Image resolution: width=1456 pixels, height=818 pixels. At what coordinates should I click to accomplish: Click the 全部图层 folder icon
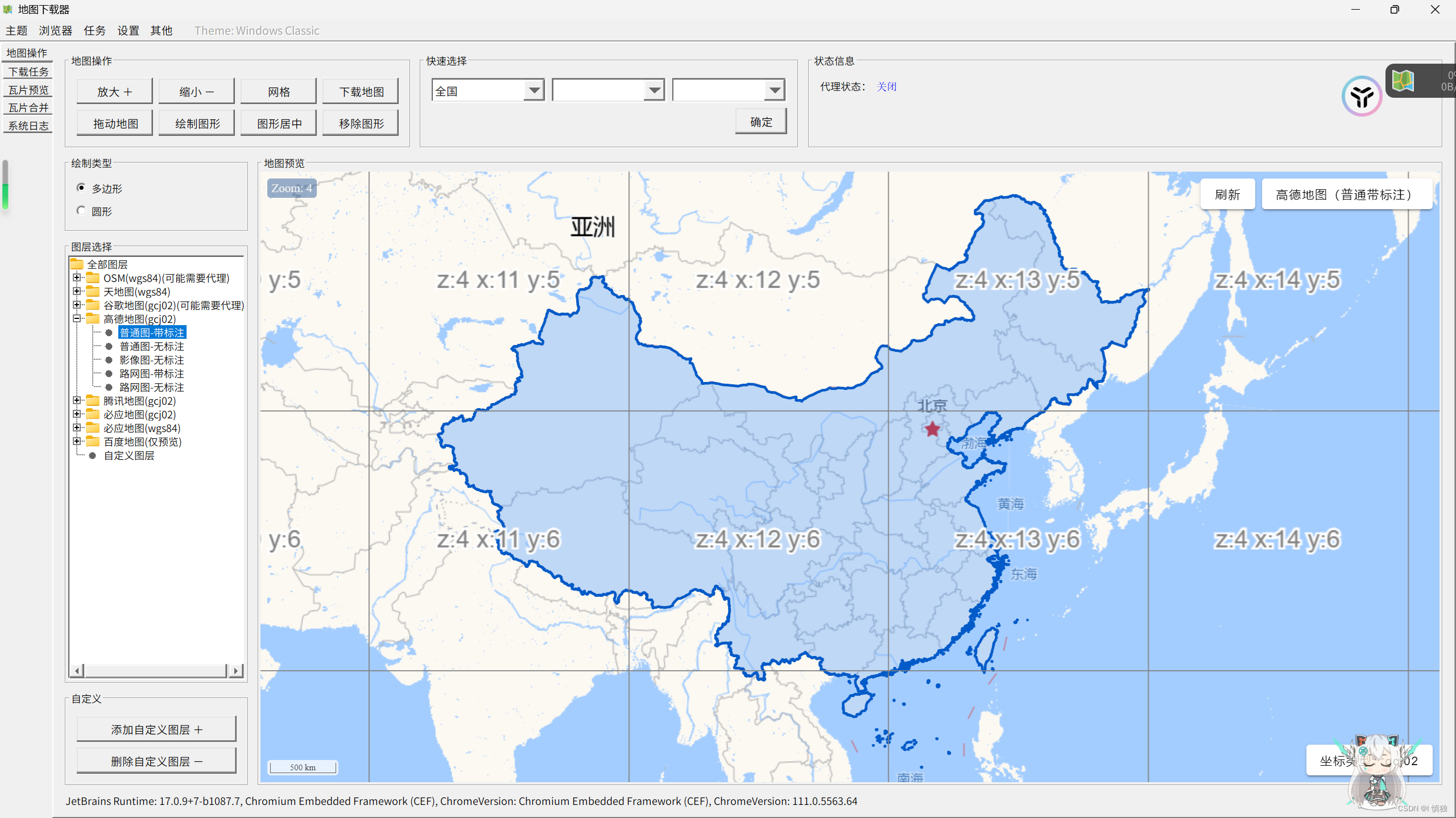(x=77, y=264)
